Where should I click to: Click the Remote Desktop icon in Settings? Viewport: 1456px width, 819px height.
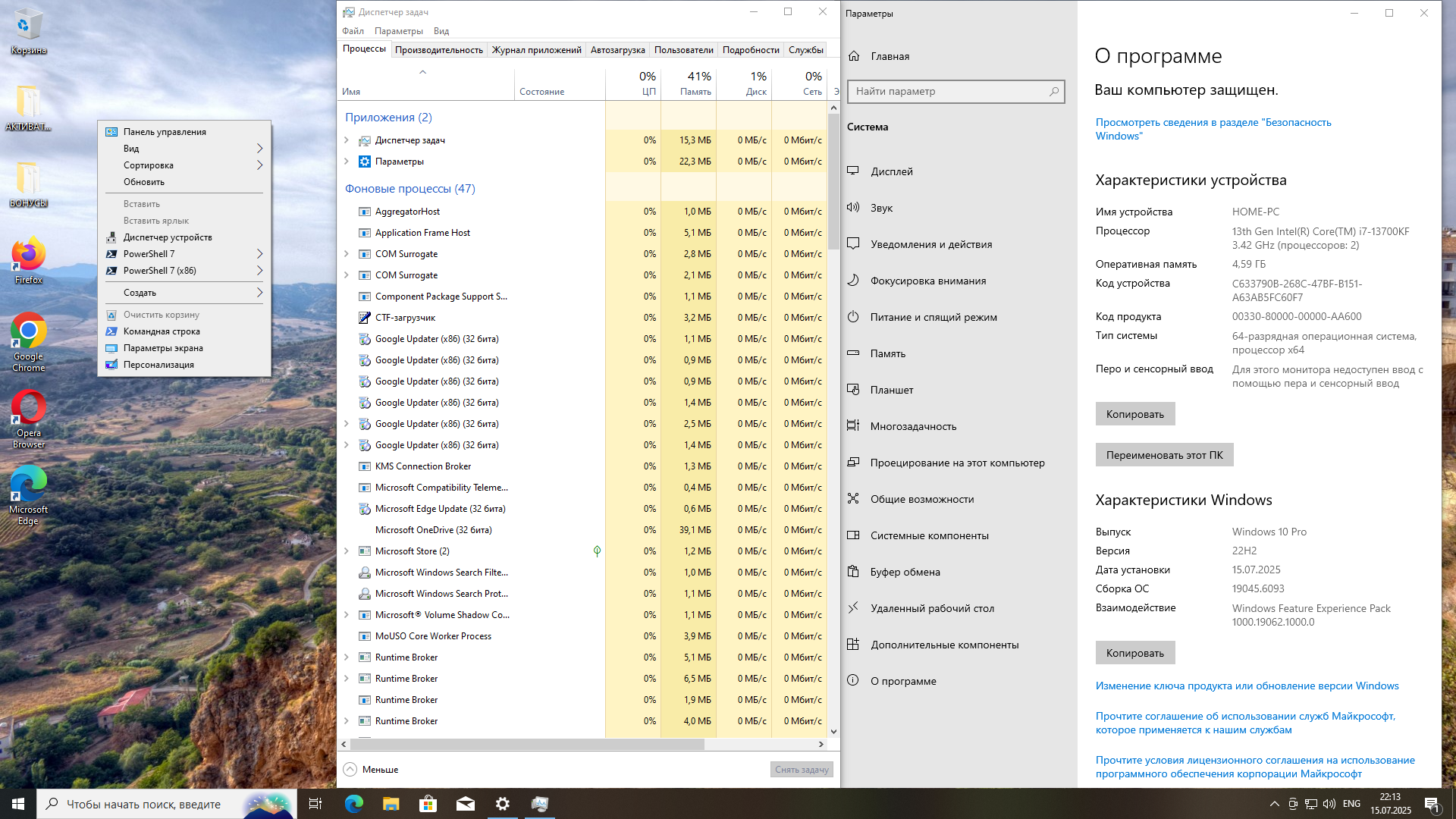click(x=853, y=608)
